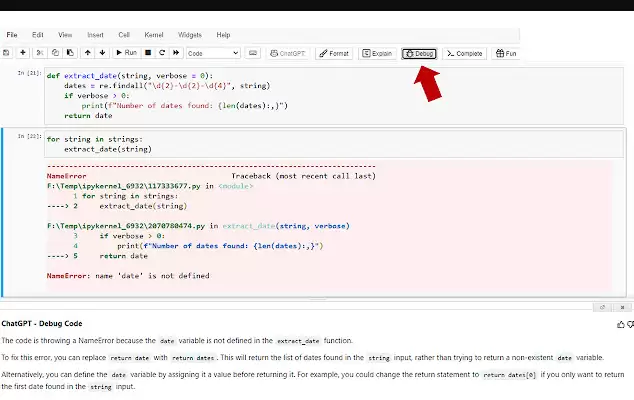Viewport: 634px width, 400px height.
Task: Open the Edit menu
Action: click(38, 35)
